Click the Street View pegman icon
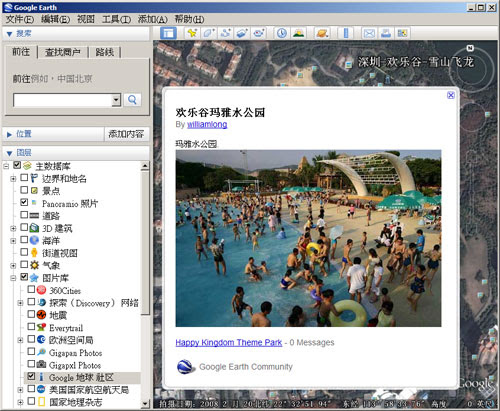The height and width of the screenshot is (411, 500). 34,253
